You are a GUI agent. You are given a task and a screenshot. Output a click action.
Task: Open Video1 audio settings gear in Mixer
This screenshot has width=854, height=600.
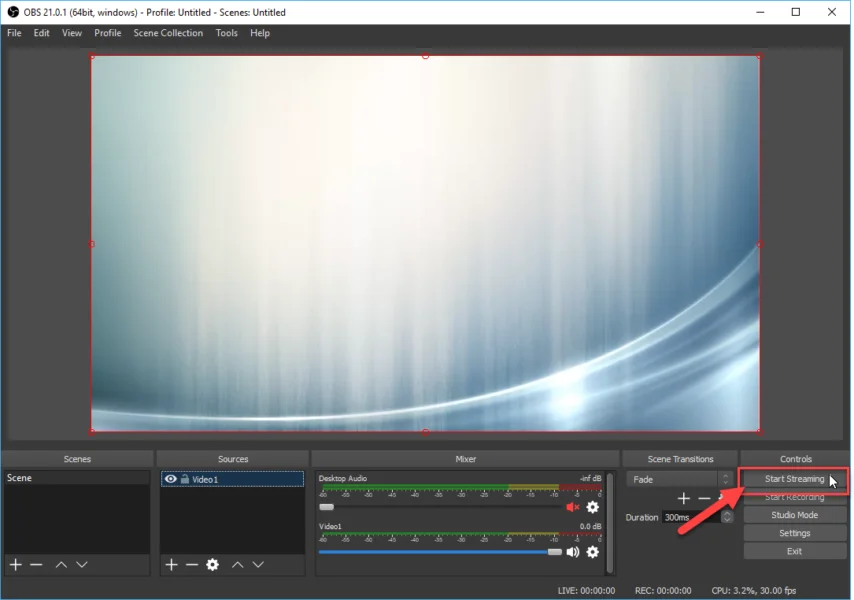point(593,552)
